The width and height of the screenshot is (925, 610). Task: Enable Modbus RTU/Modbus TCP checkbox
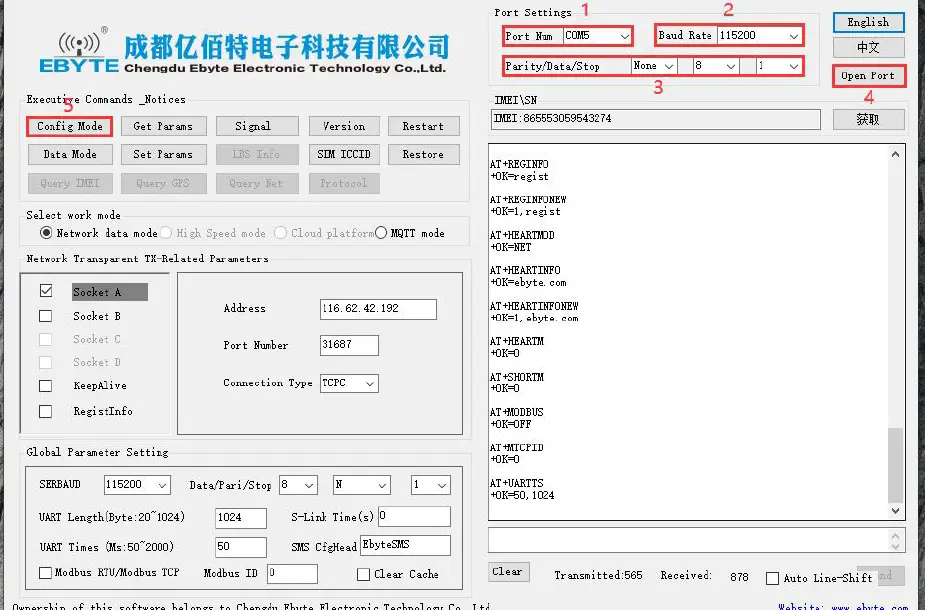[x=45, y=573]
